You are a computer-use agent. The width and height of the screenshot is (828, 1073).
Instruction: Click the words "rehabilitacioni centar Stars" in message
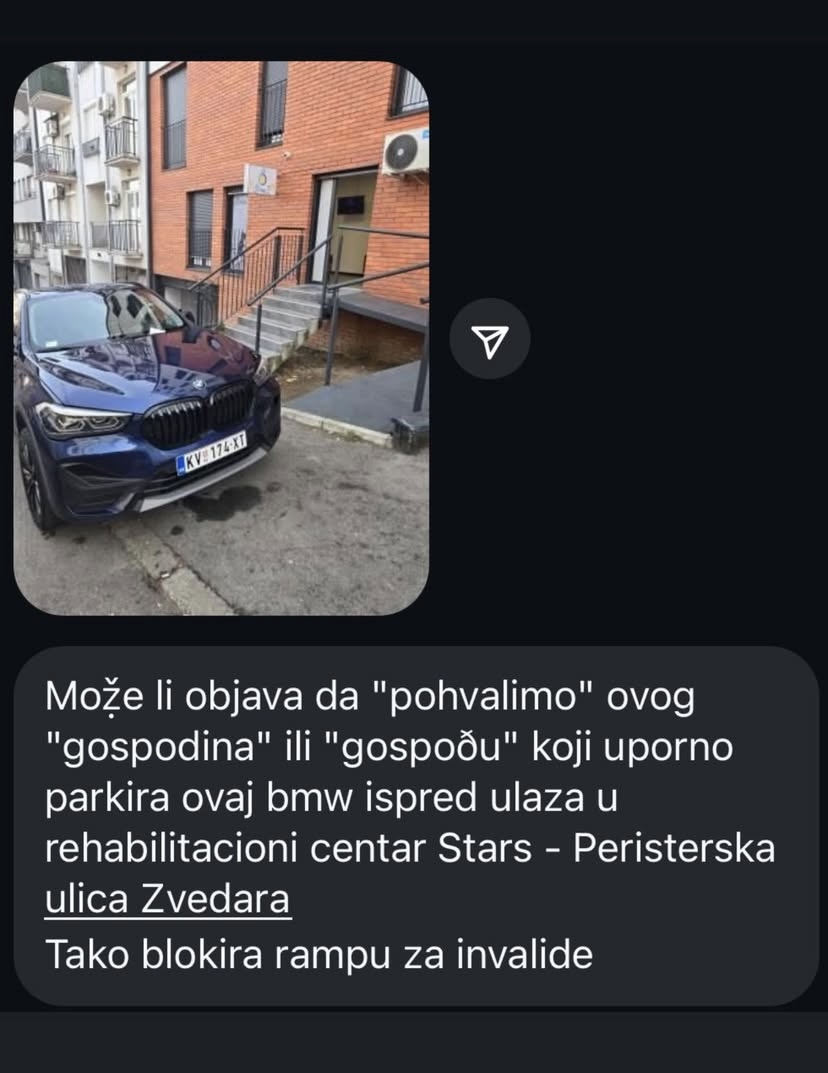[x=288, y=849]
